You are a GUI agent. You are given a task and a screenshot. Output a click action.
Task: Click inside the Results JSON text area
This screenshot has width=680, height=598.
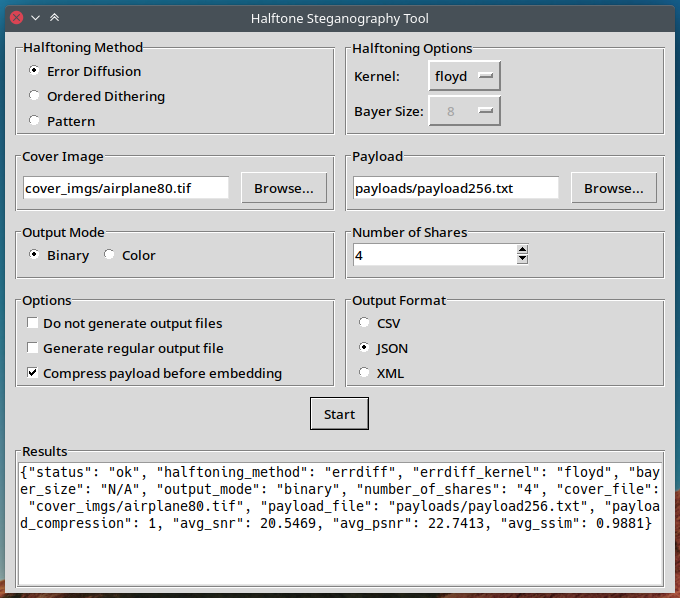point(340,524)
